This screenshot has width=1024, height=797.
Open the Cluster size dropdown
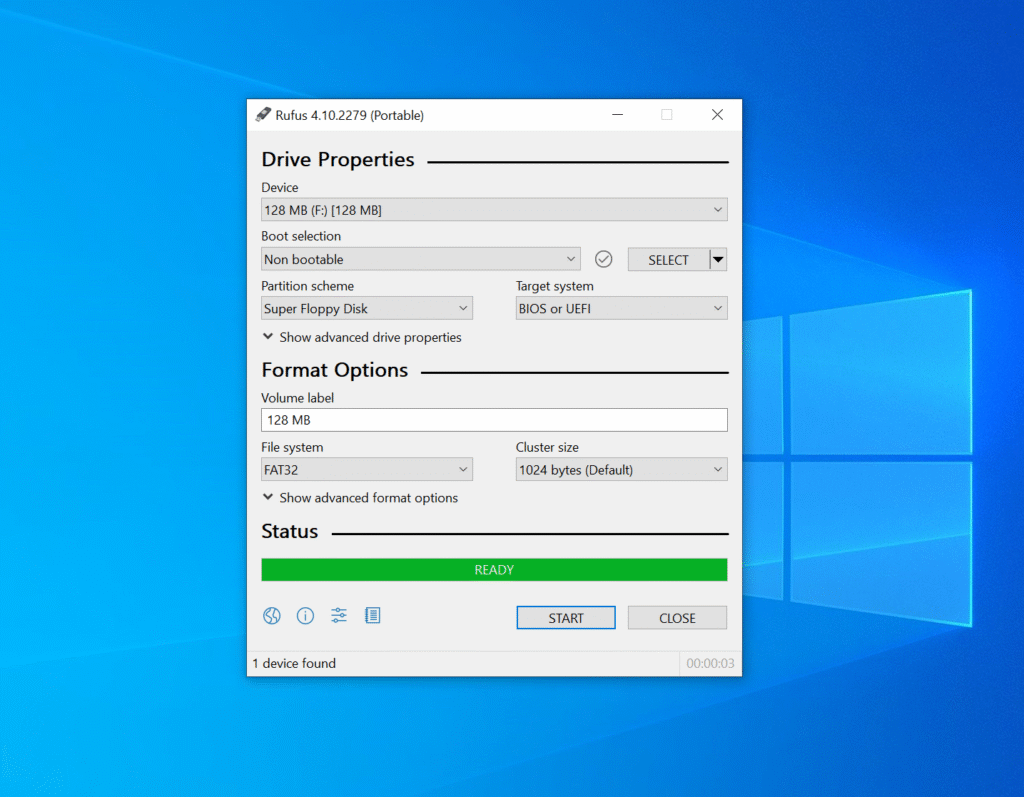point(621,470)
